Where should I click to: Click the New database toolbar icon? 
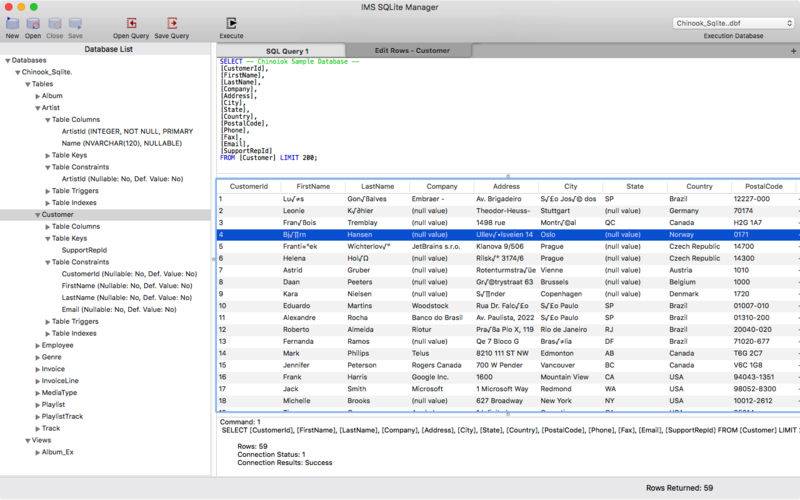click(x=12, y=23)
